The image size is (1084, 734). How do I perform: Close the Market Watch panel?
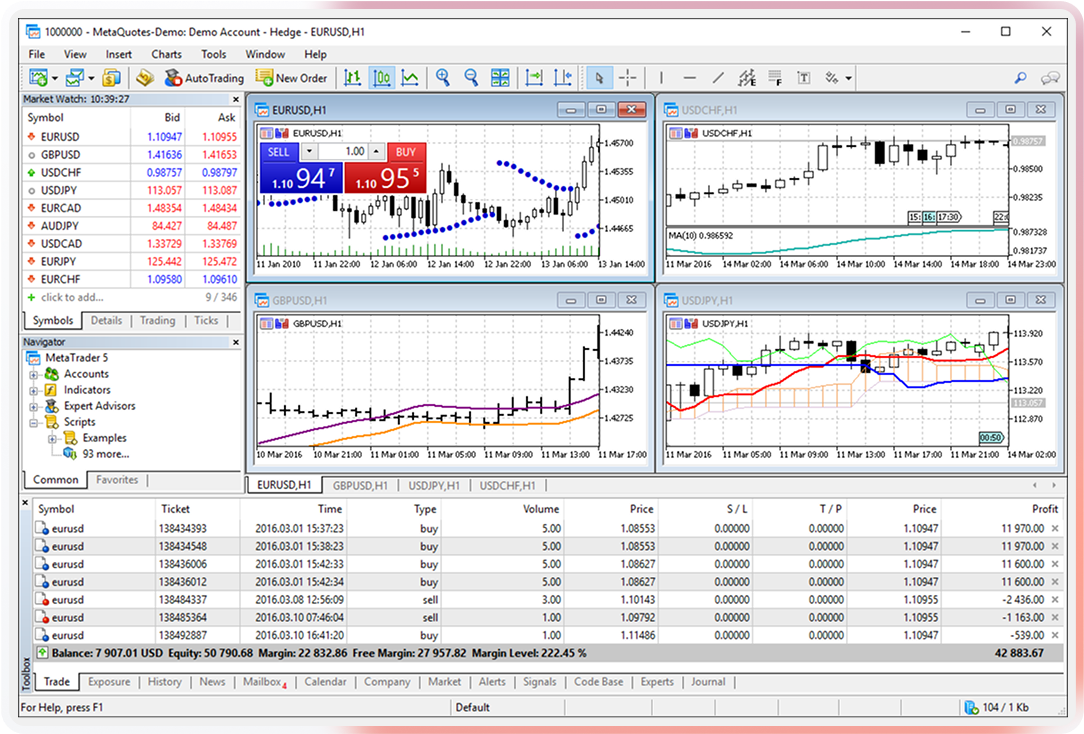coord(236,100)
